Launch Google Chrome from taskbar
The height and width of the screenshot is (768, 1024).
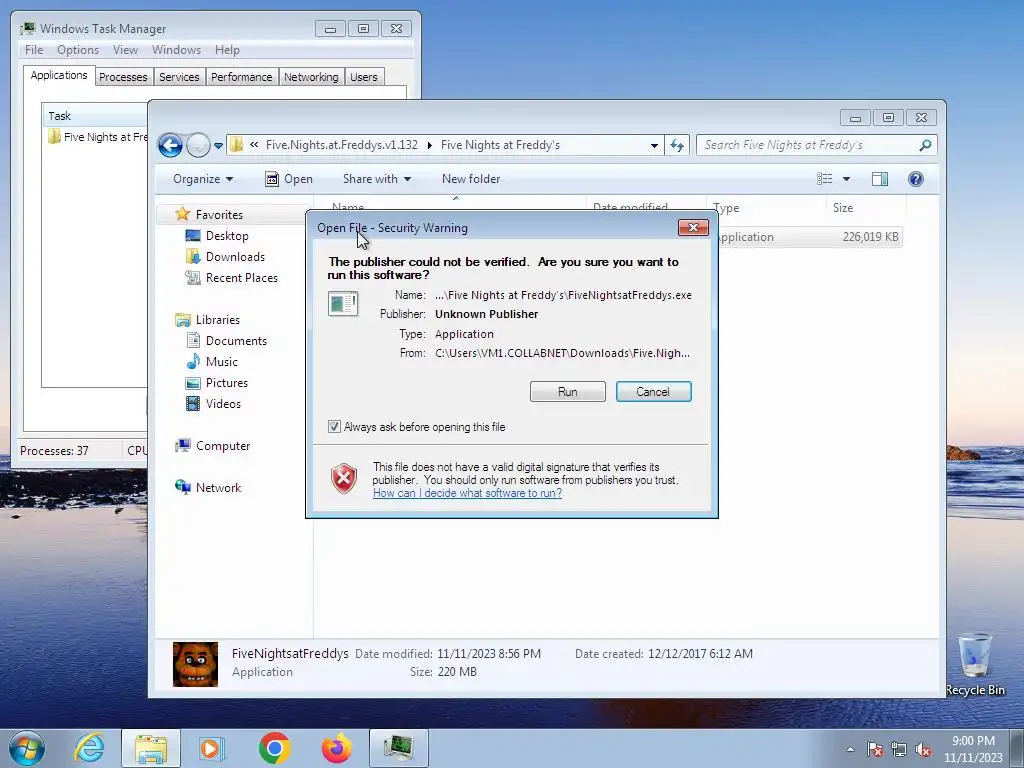274,748
